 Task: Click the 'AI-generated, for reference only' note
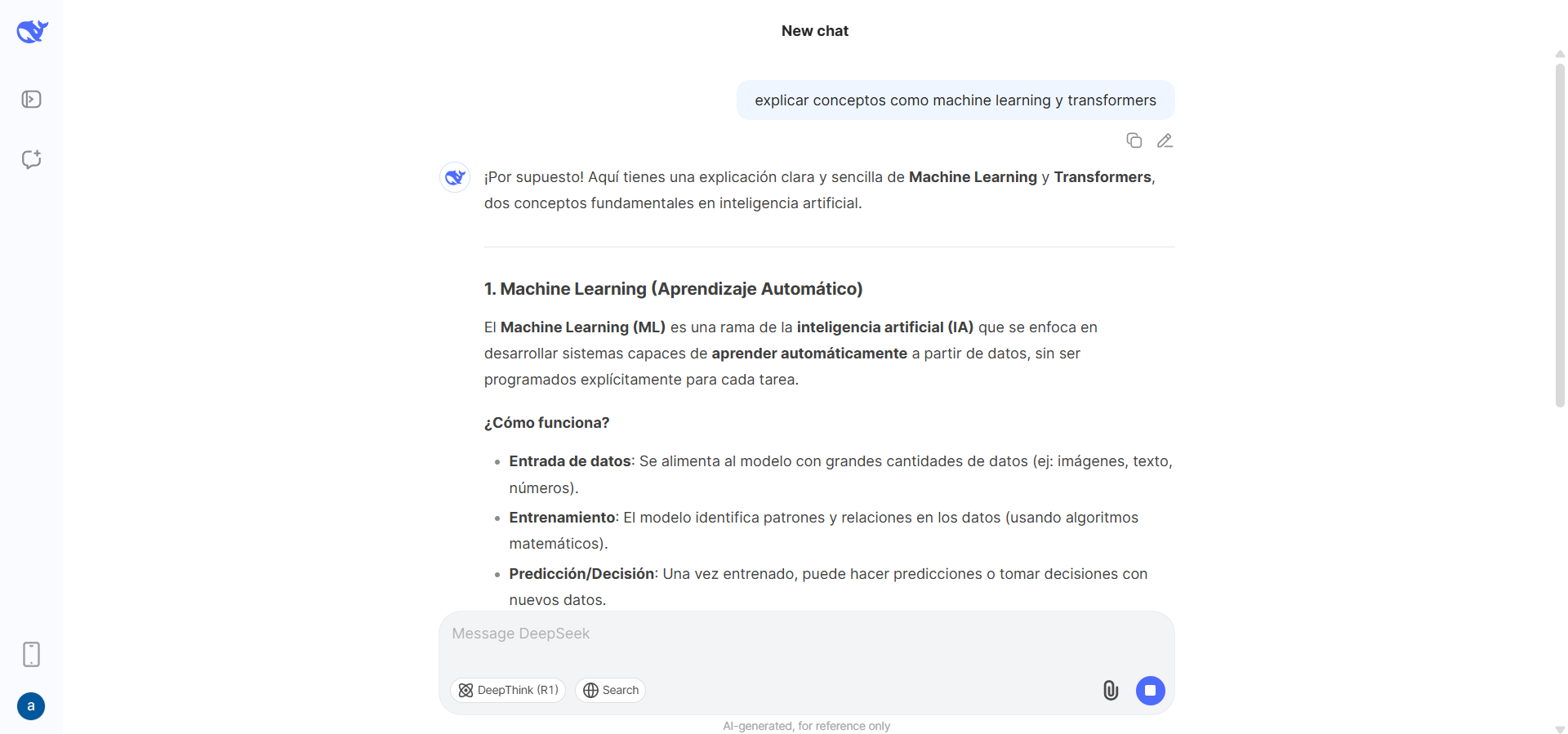806,726
